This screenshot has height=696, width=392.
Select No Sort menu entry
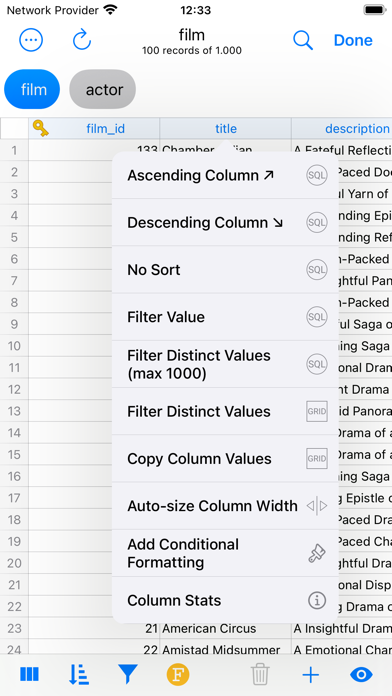225,269
